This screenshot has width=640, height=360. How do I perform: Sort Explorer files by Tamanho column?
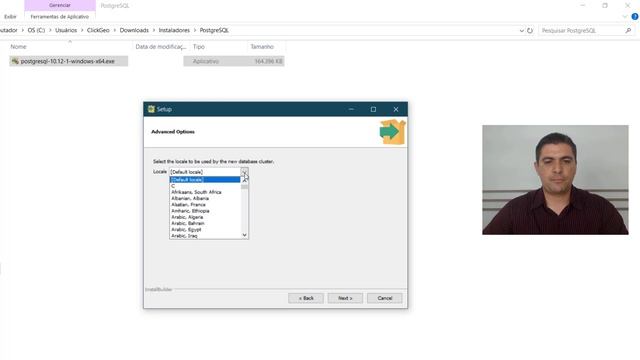(x=262, y=47)
